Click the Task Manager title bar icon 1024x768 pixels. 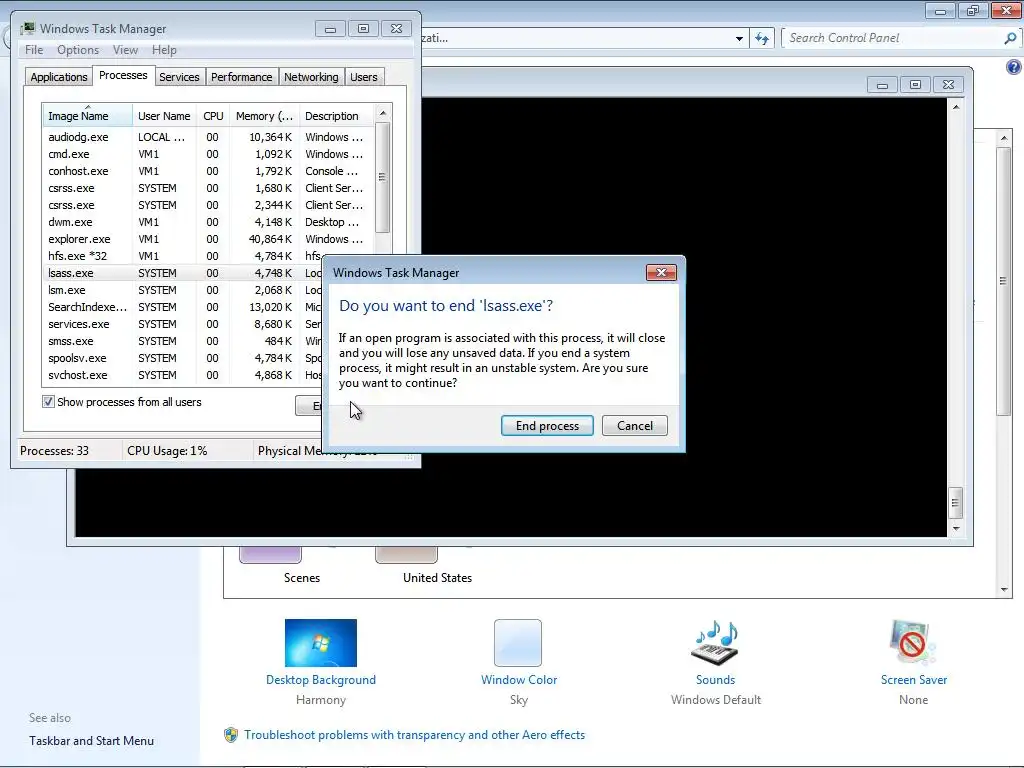pyautogui.click(x=27, y=28)
